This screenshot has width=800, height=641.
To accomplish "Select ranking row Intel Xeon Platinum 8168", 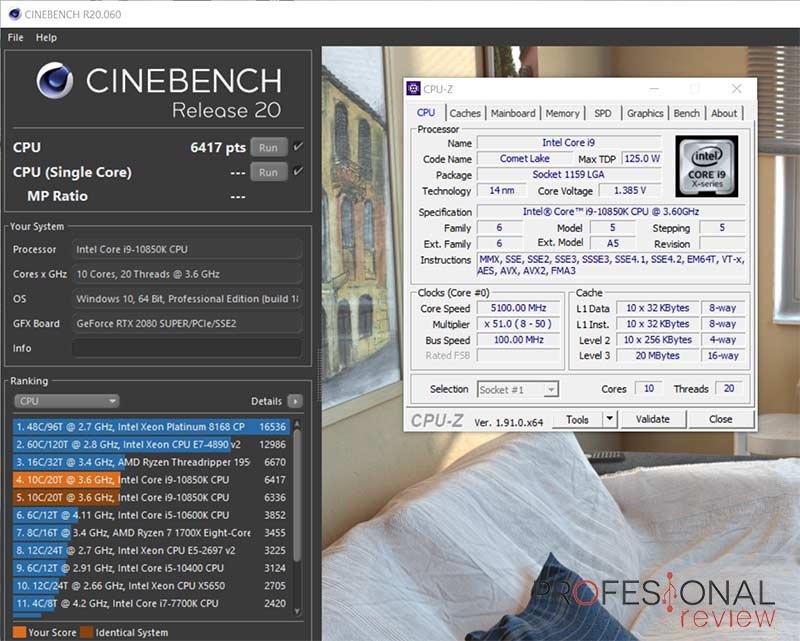I will [x=152, y=427].
